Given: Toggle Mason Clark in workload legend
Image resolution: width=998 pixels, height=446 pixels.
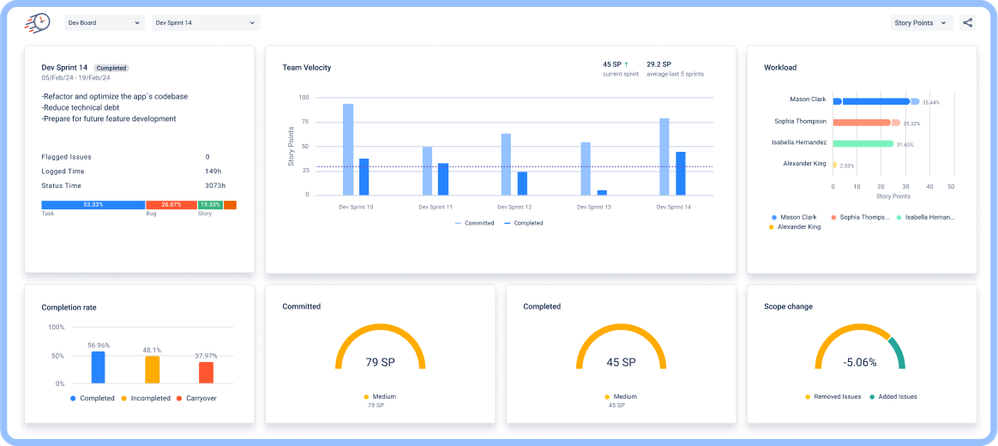Looking at the screenshot, I should tap(775, 216).
